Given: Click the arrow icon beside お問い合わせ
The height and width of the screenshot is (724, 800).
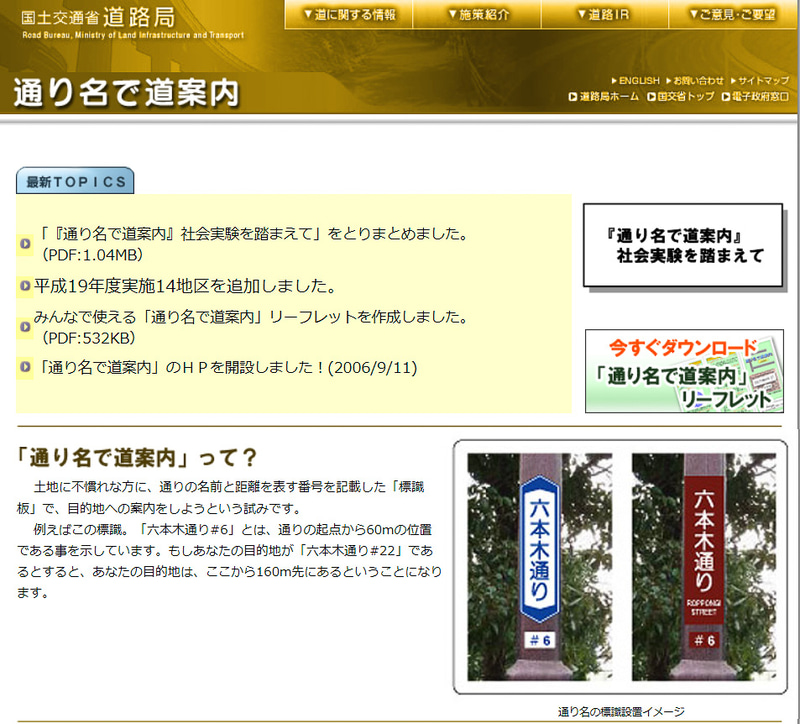Looking at the screenshot, I should [667, 81].
